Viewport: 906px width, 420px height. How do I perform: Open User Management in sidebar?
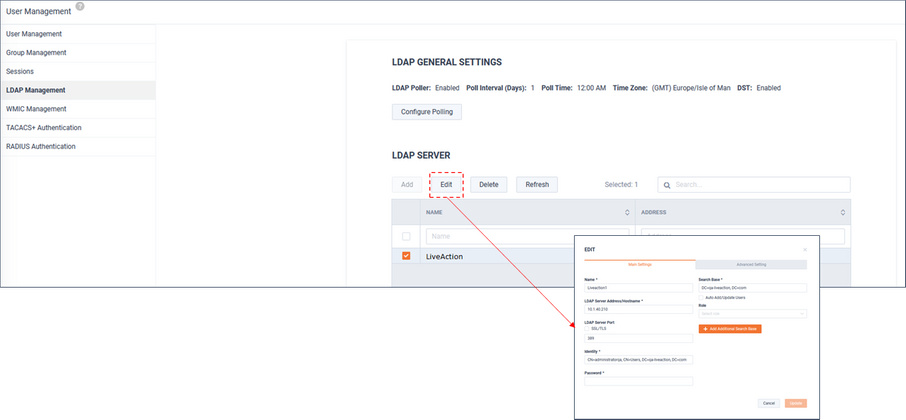[78, 34]
